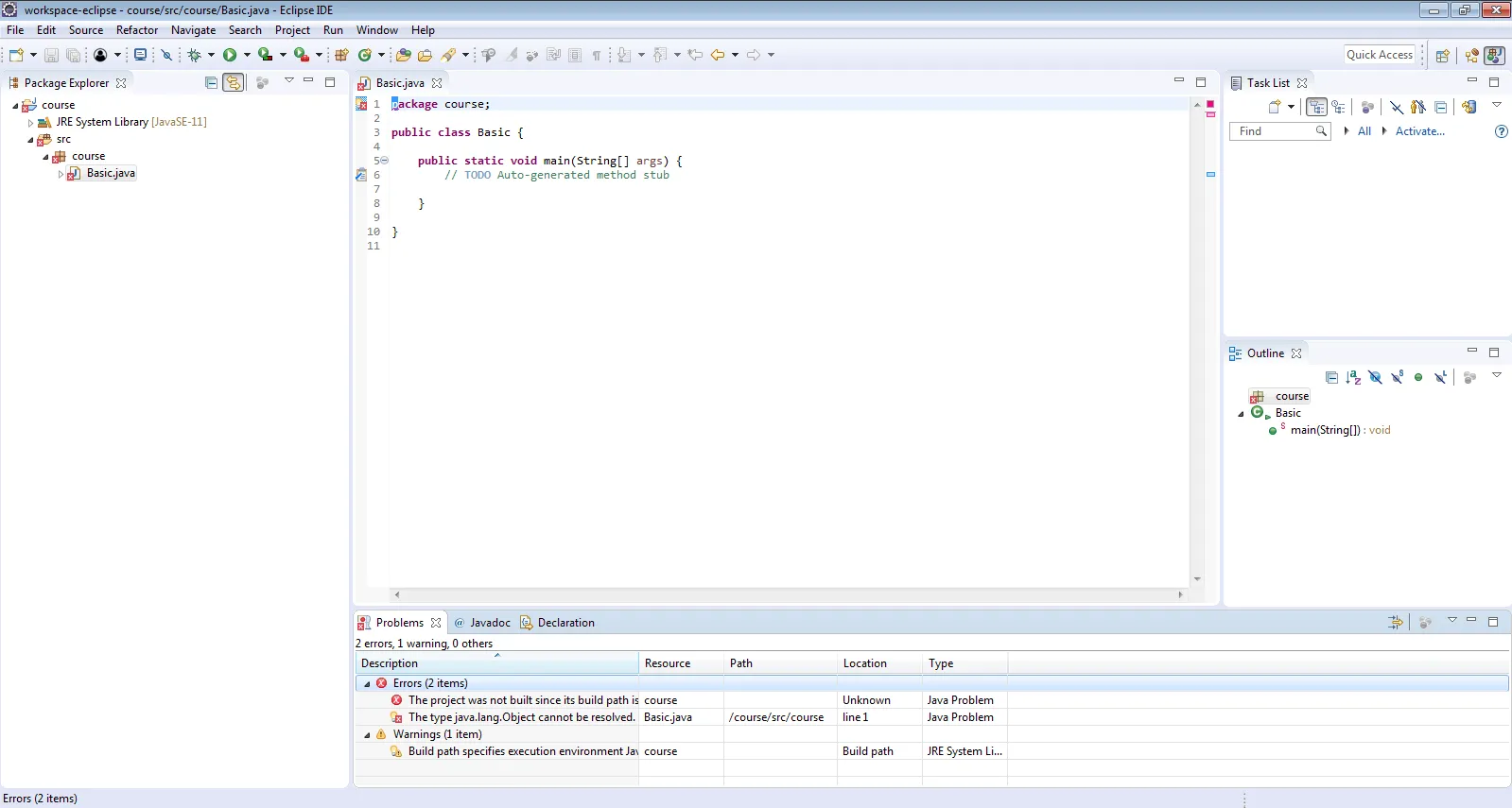Click the Activate... link in Task List
The width and height of the screenshot is (1512, 808).
1419,131
